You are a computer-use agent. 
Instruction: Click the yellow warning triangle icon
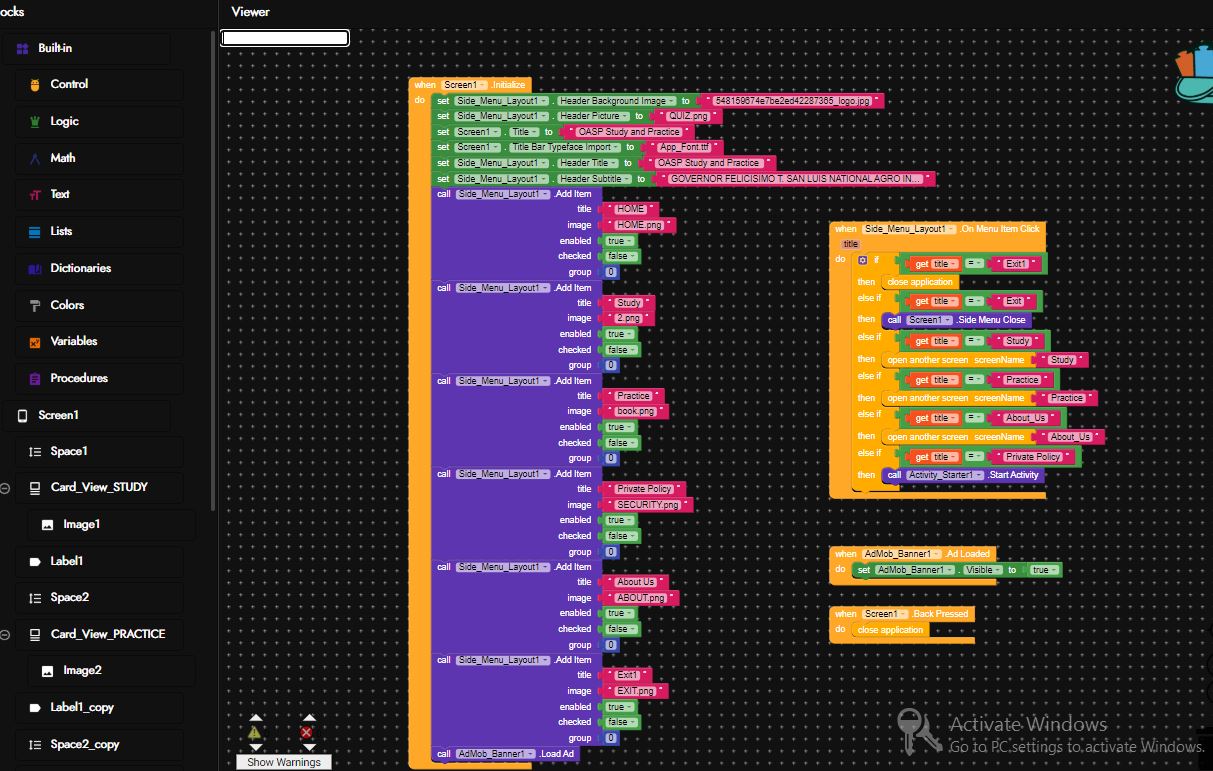pos(255,732)
